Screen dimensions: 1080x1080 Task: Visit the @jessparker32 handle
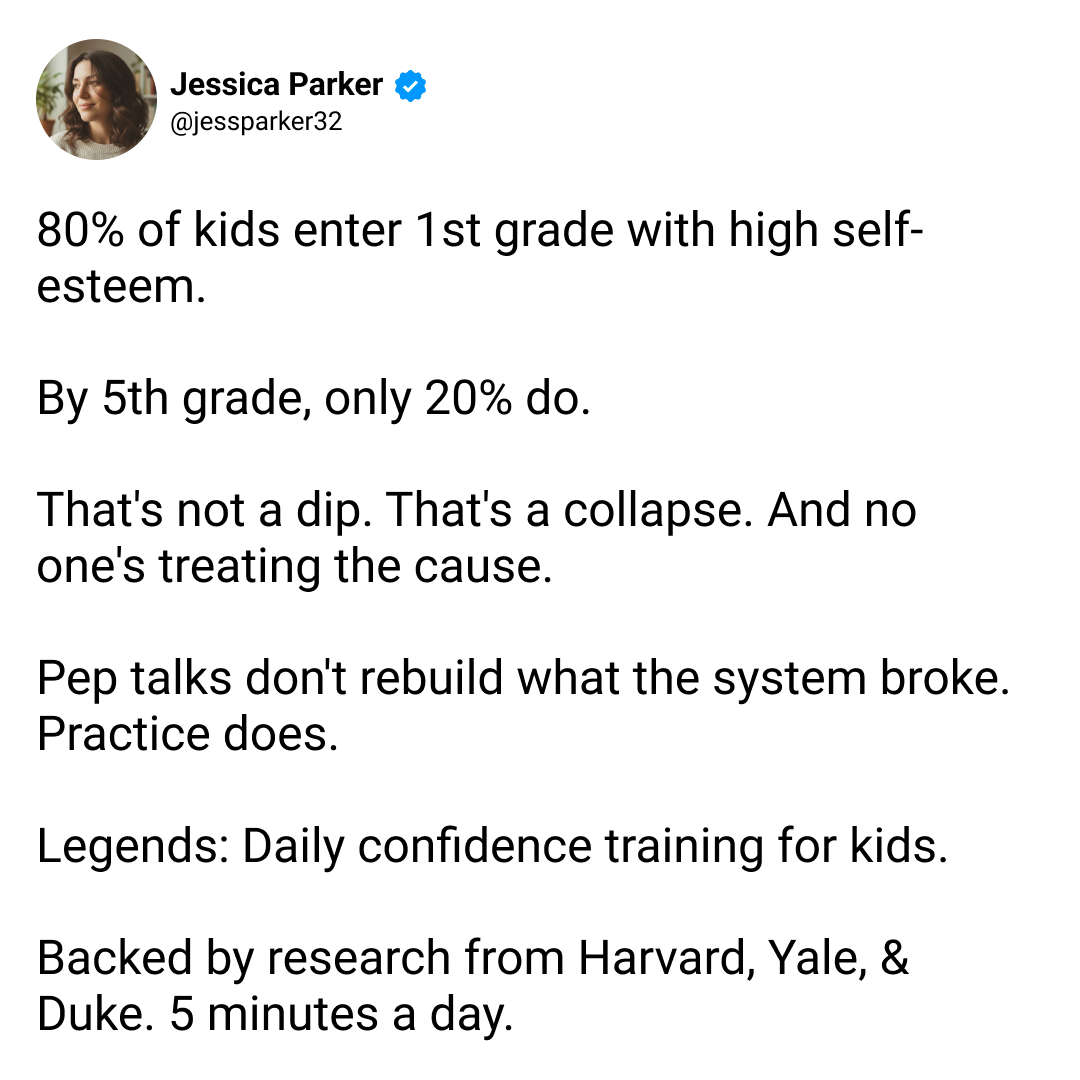click(x=256, y=122)
